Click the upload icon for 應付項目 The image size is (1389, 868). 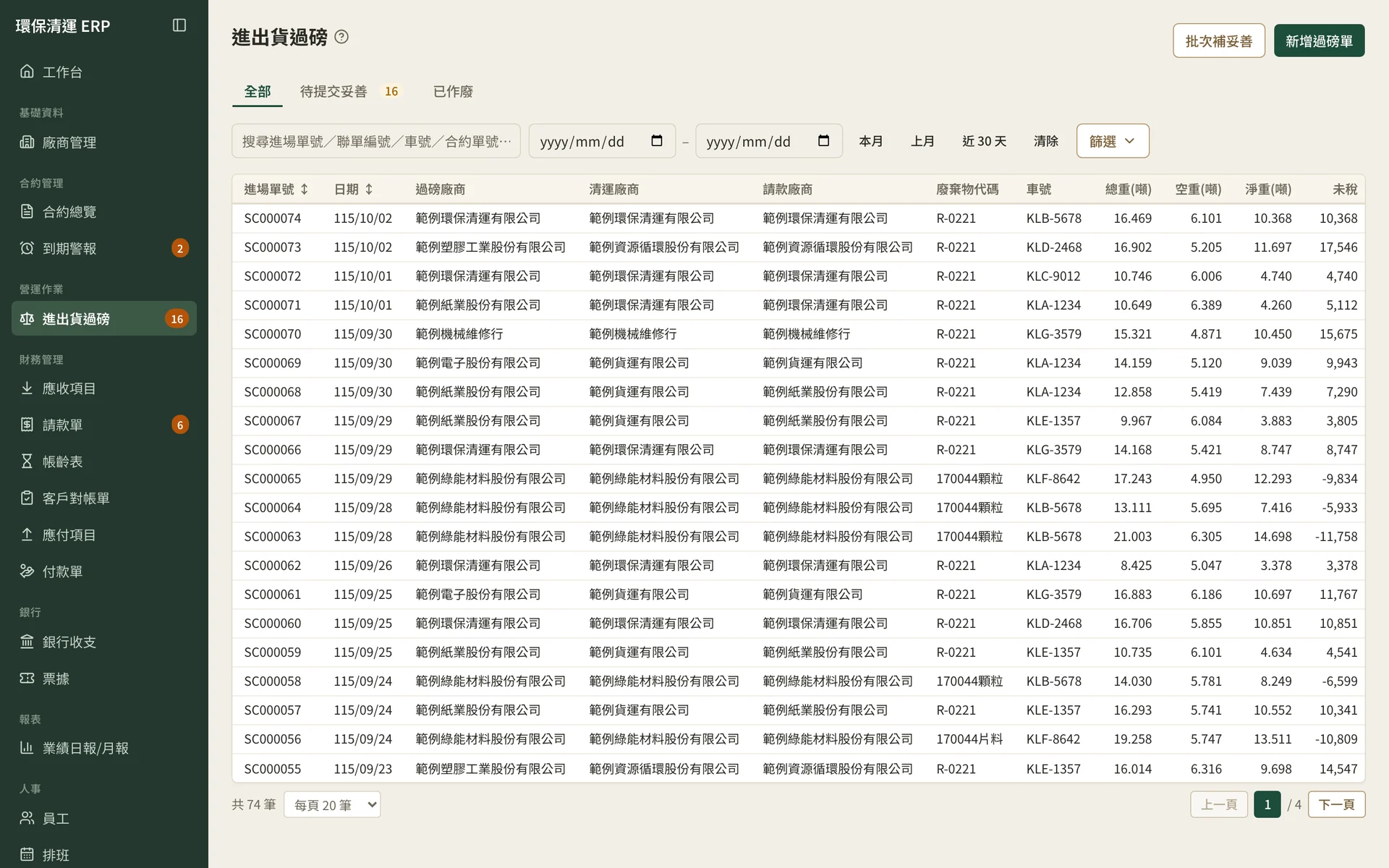(x=27, y=535)
